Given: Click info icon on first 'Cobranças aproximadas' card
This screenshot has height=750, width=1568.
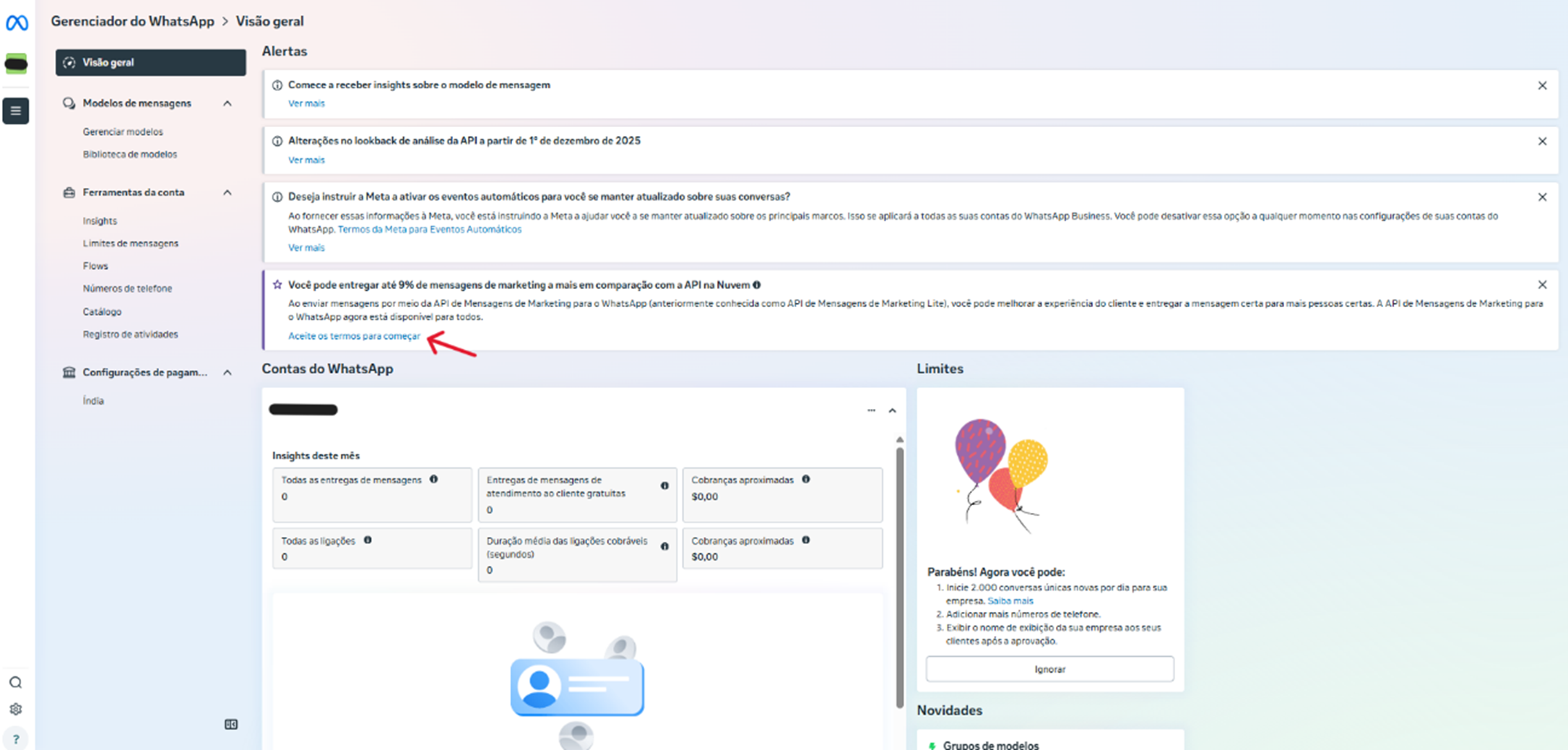Looking at the screenshot, I should coord(806,479).
